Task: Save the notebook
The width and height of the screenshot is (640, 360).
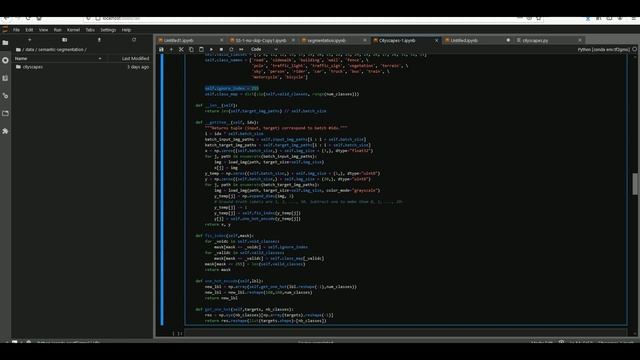Action: click(161, 49)
